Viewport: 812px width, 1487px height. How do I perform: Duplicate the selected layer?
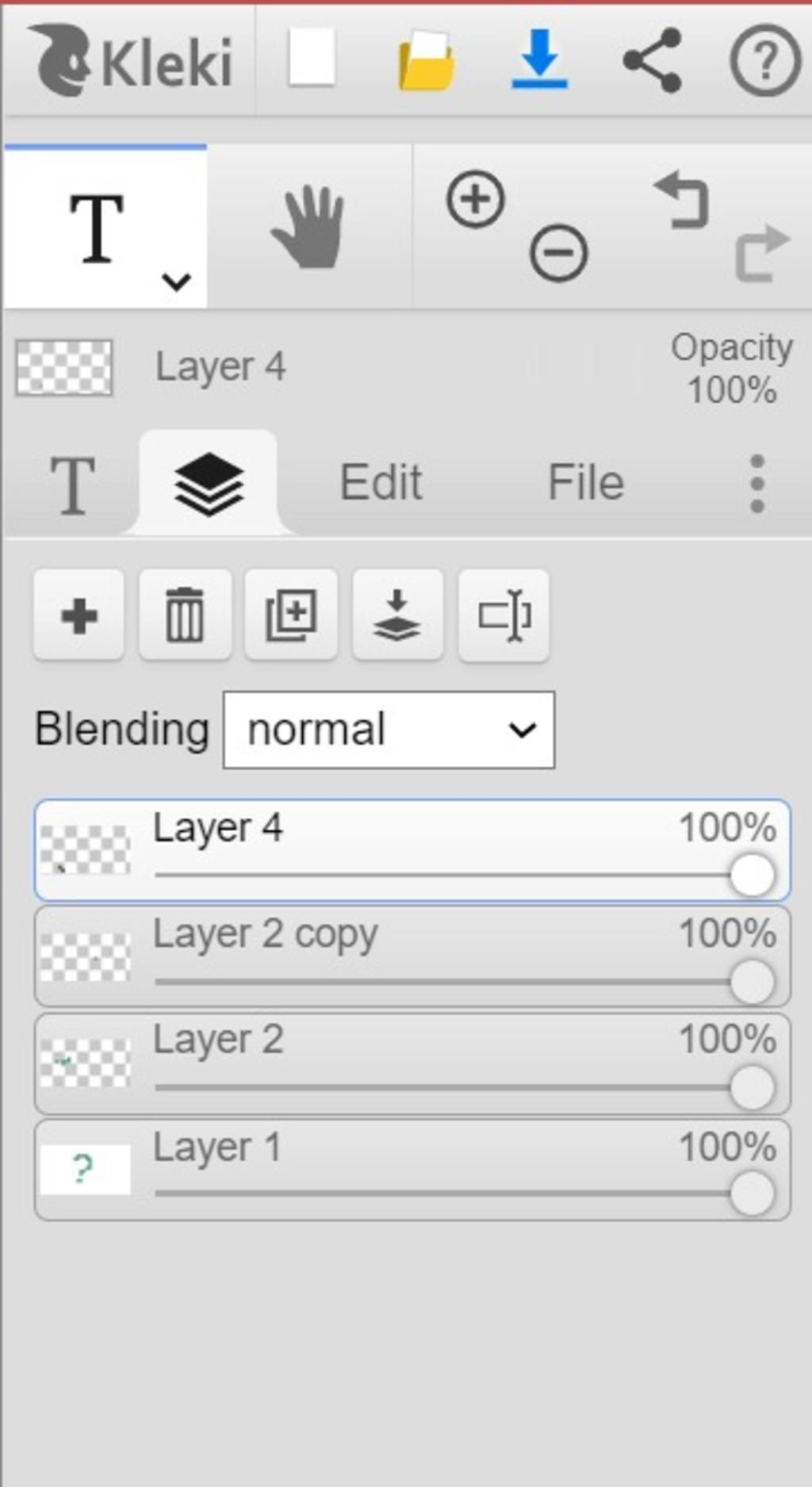[291, 615]
